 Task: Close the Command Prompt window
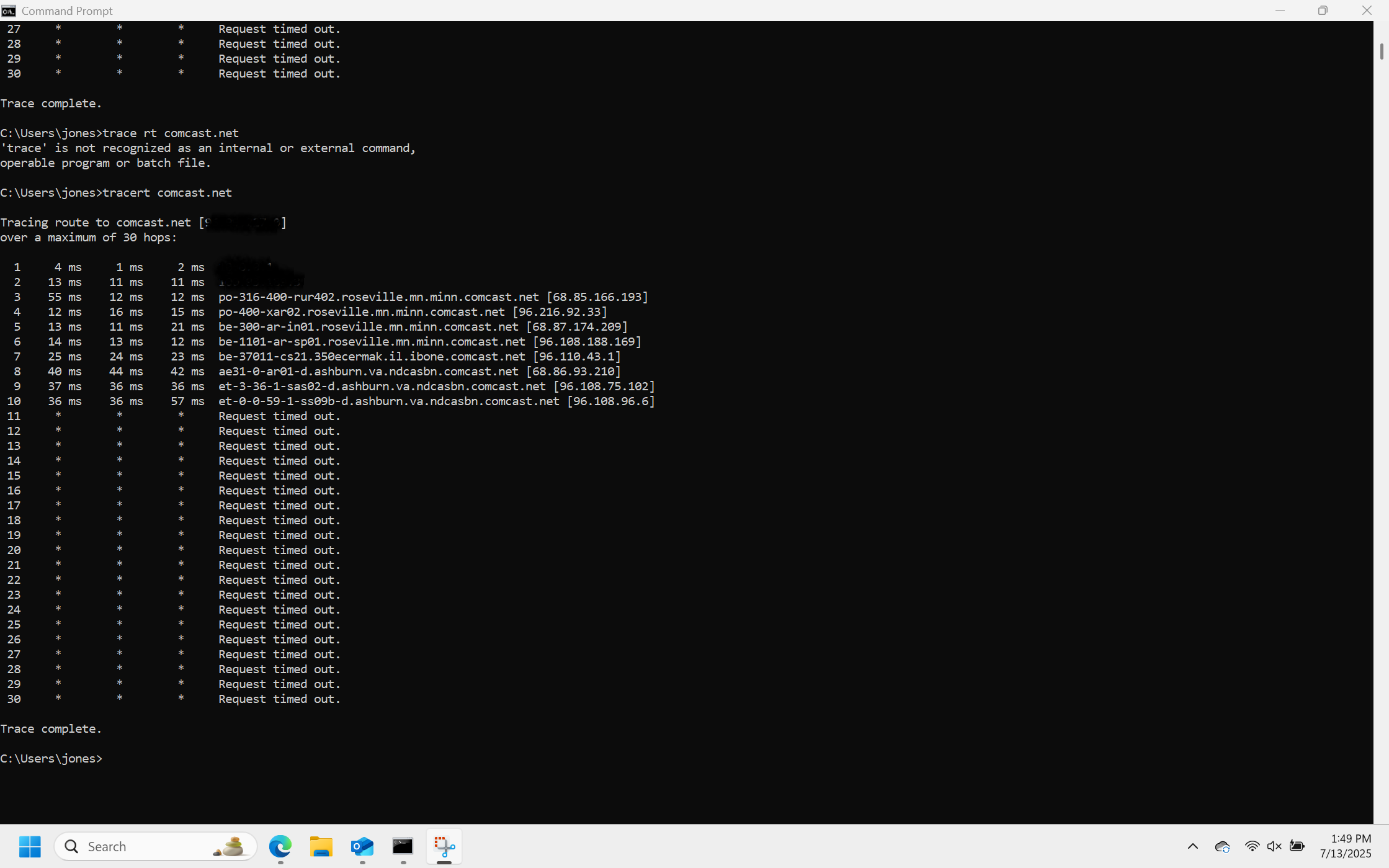coord(1367,11)
